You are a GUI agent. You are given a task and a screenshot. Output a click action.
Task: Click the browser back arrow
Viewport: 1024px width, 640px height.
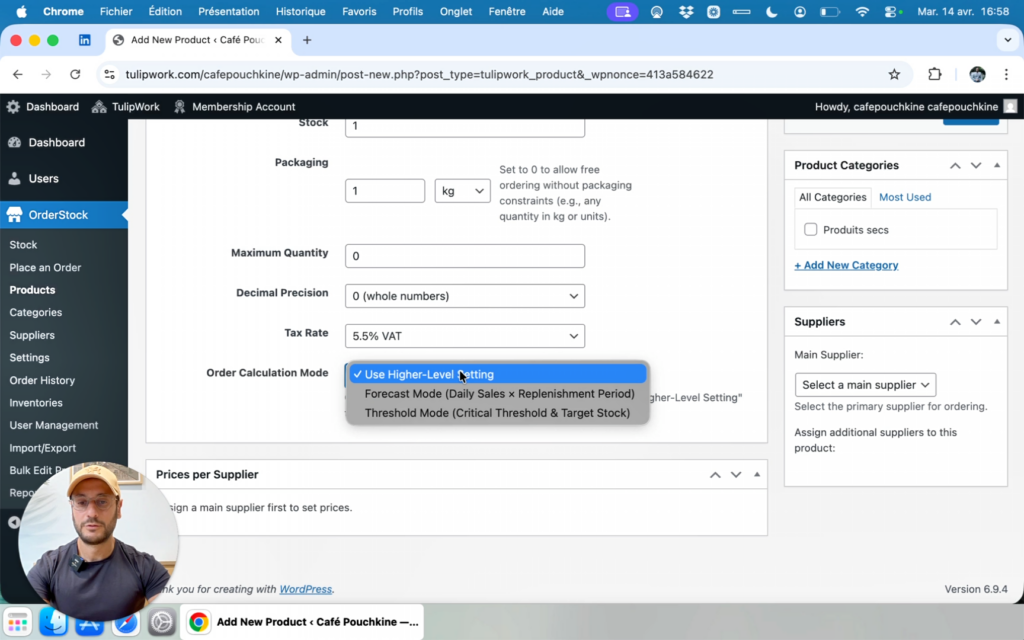pos(18,74)
